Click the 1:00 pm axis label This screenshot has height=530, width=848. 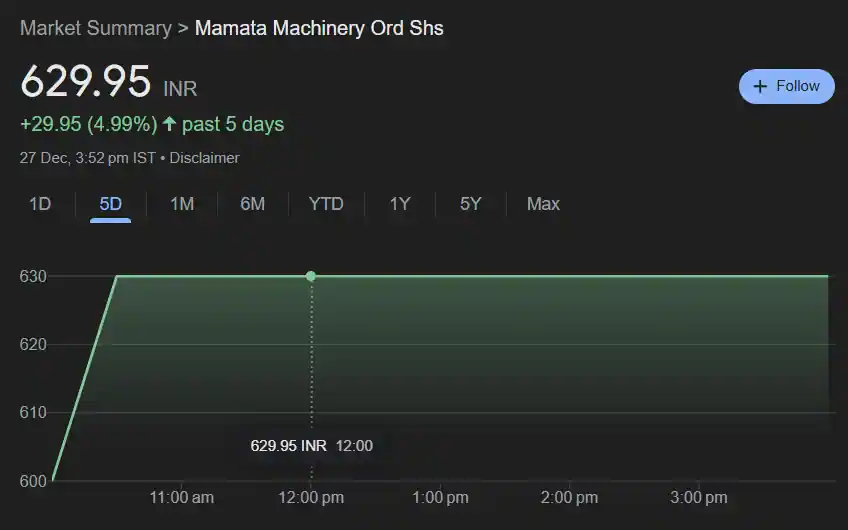440,498
